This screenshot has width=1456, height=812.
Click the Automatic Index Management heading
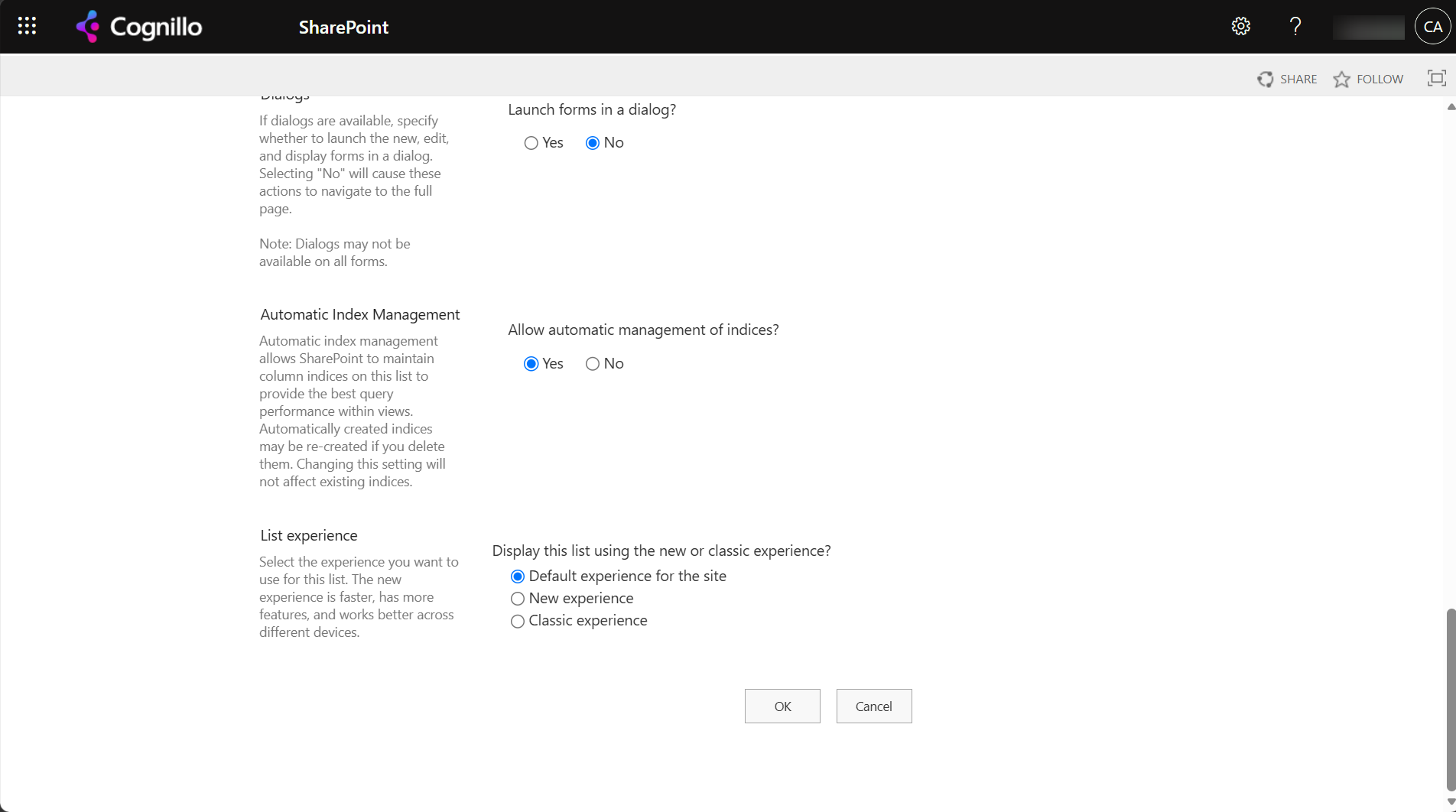[x=360, y=314]
